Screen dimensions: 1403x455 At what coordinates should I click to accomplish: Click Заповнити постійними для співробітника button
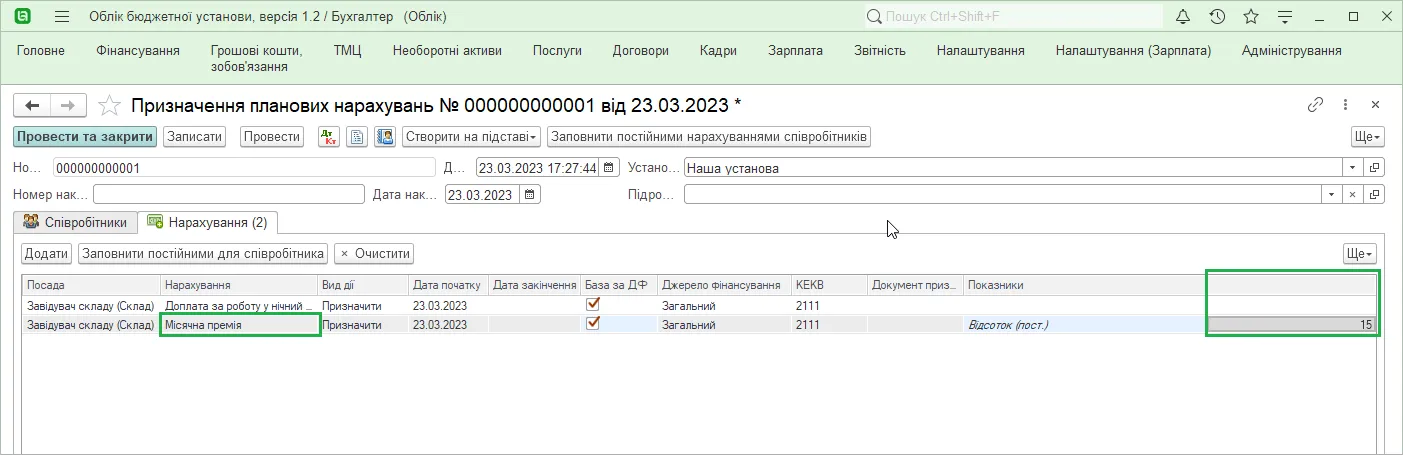coord(203,254)
